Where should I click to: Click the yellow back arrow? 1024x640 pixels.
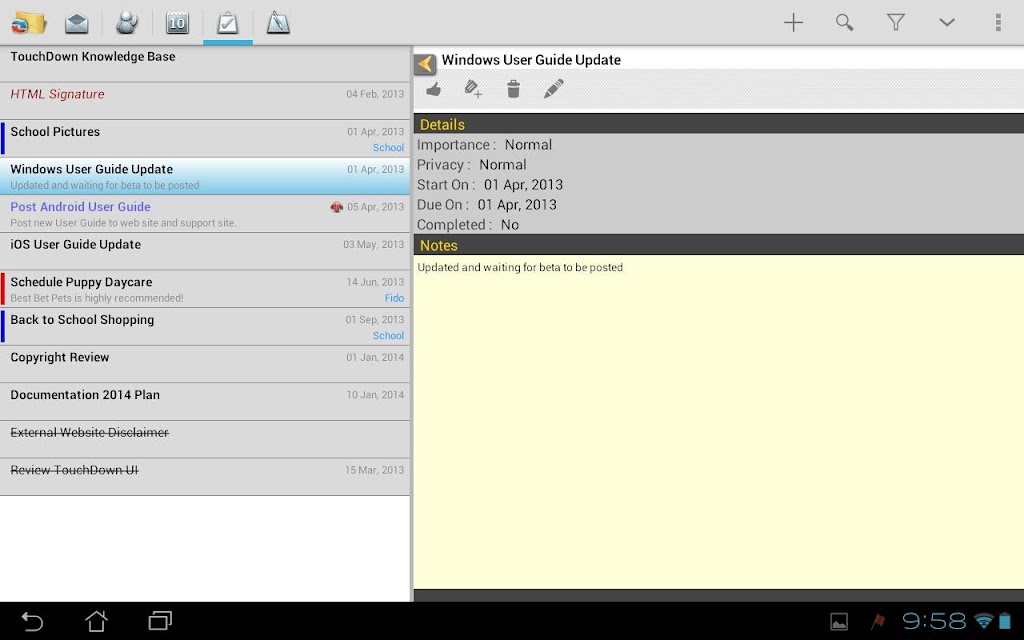[x=425, y=64]
